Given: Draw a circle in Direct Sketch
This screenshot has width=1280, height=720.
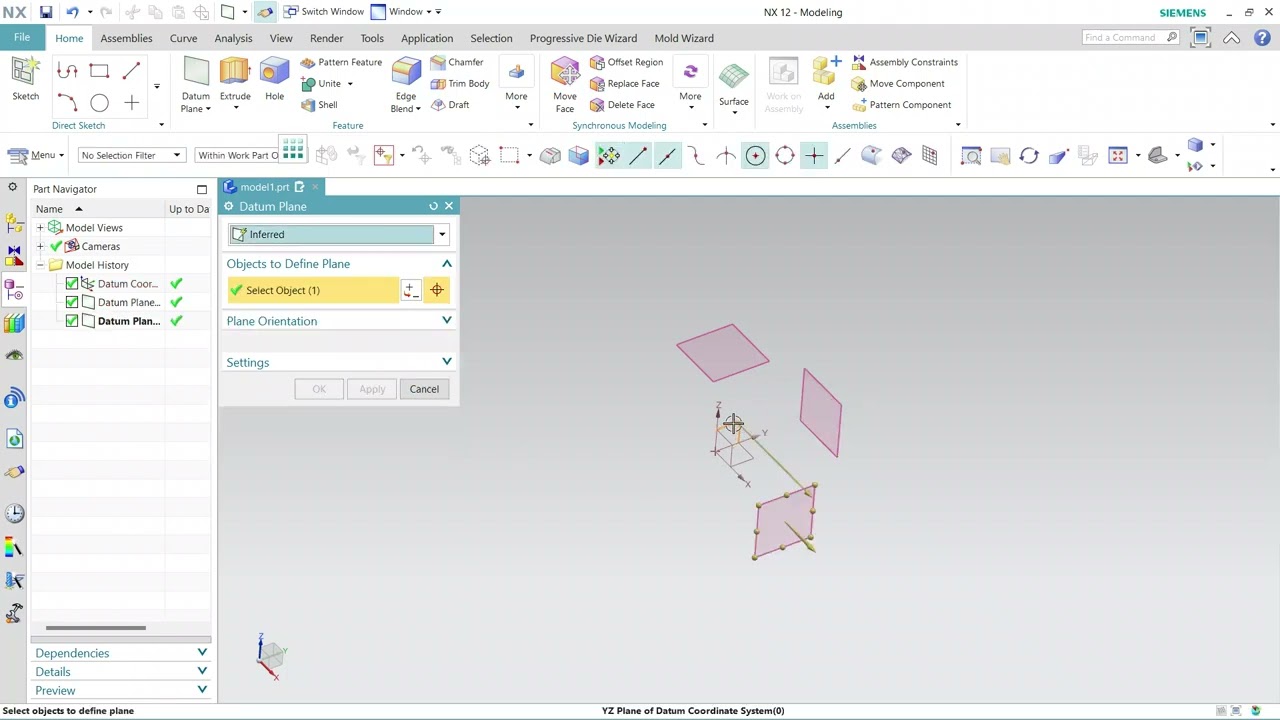Looking at the screenshot, I should (x=99, y=103).
